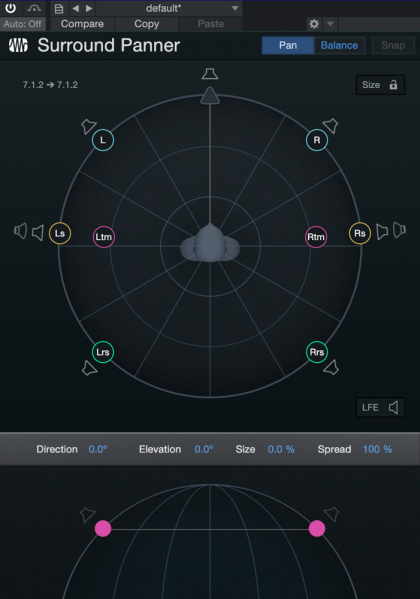
Task: Edit the Spread value 100 %
Action: click(377, 449)
